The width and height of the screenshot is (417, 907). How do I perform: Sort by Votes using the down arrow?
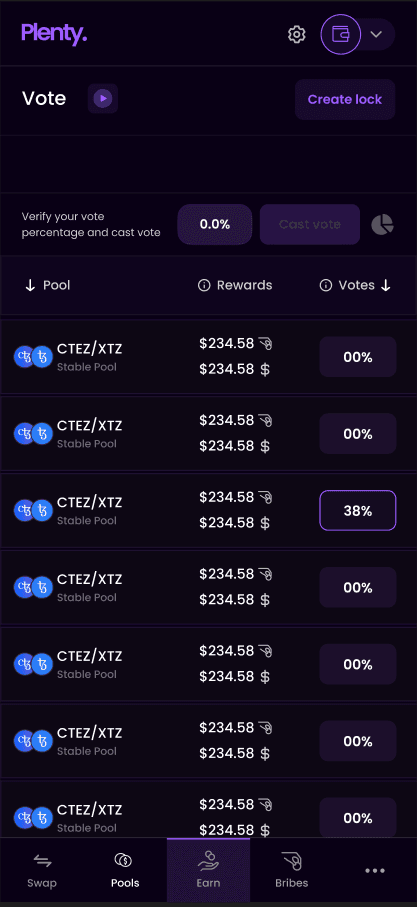coord(386,285)
